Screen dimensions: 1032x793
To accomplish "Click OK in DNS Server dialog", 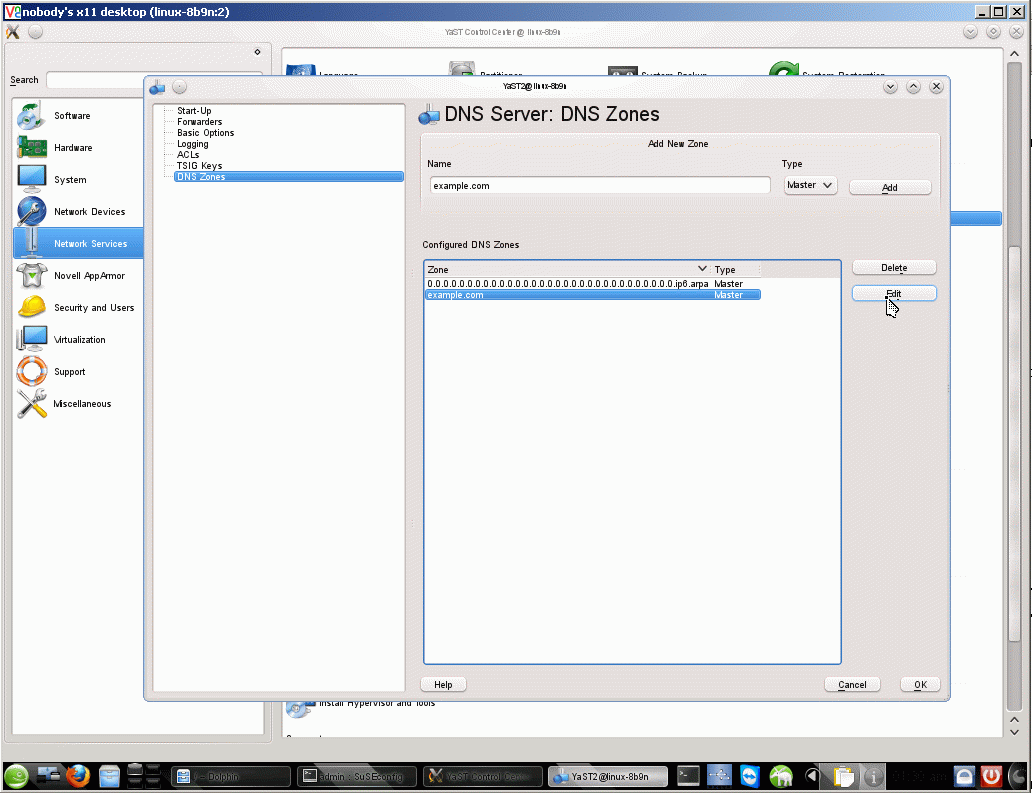I will tap(920, 684).
